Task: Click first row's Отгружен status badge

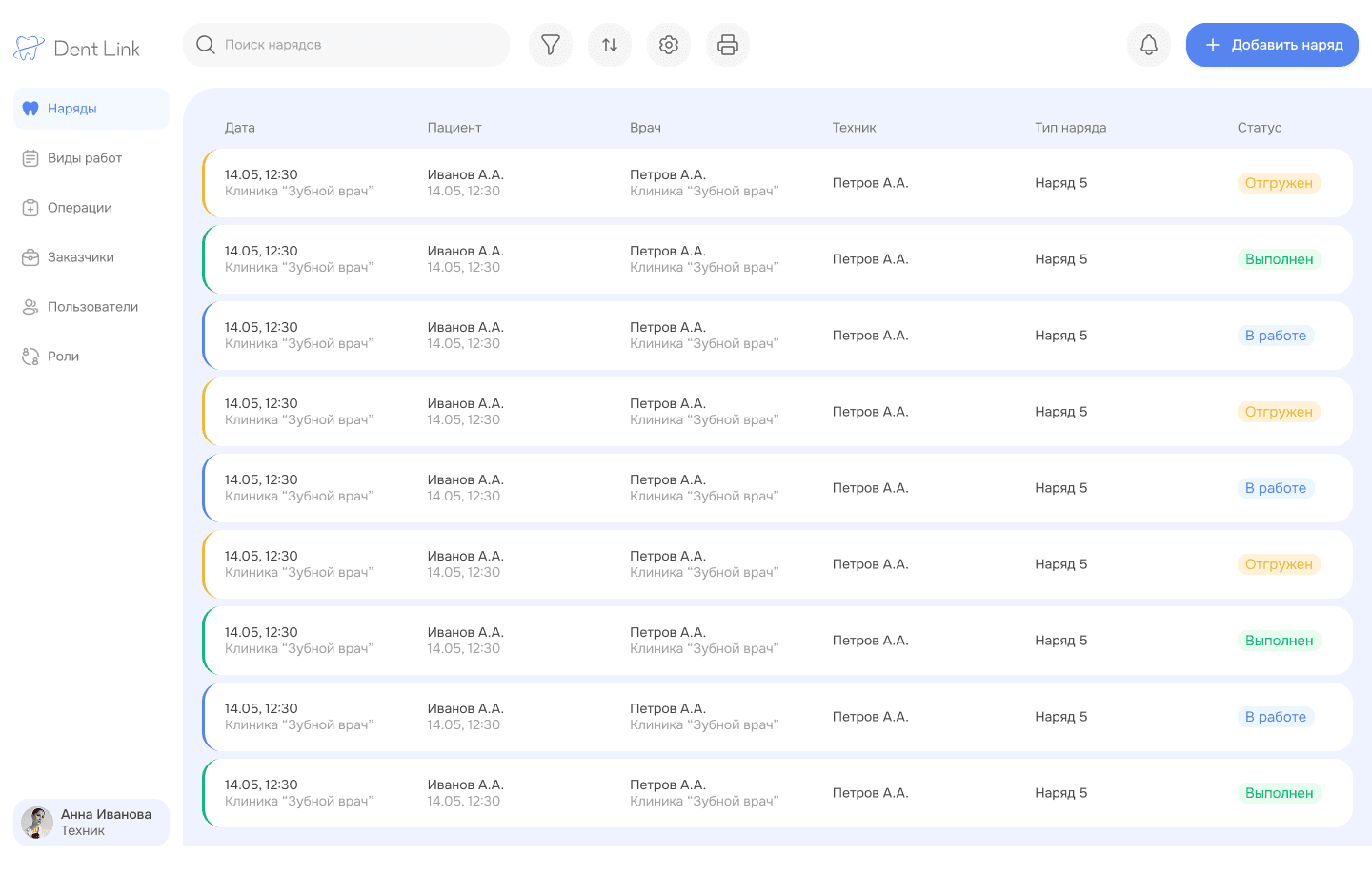Action: (x=1279, y=183)
